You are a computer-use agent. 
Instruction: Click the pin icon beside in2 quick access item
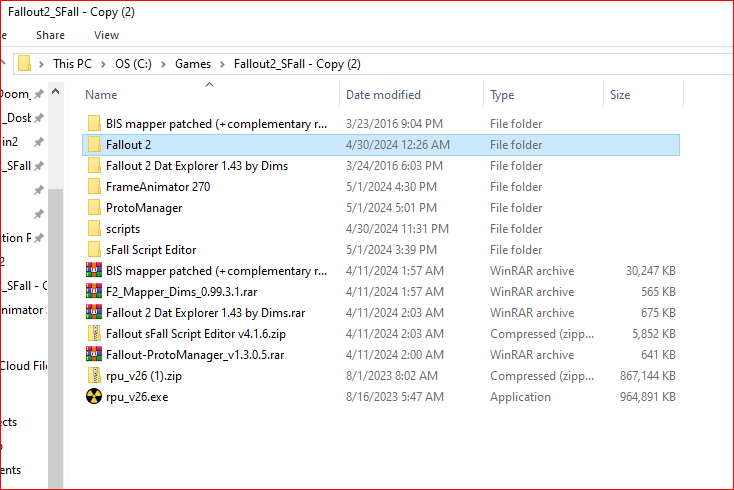coord(39,142)
